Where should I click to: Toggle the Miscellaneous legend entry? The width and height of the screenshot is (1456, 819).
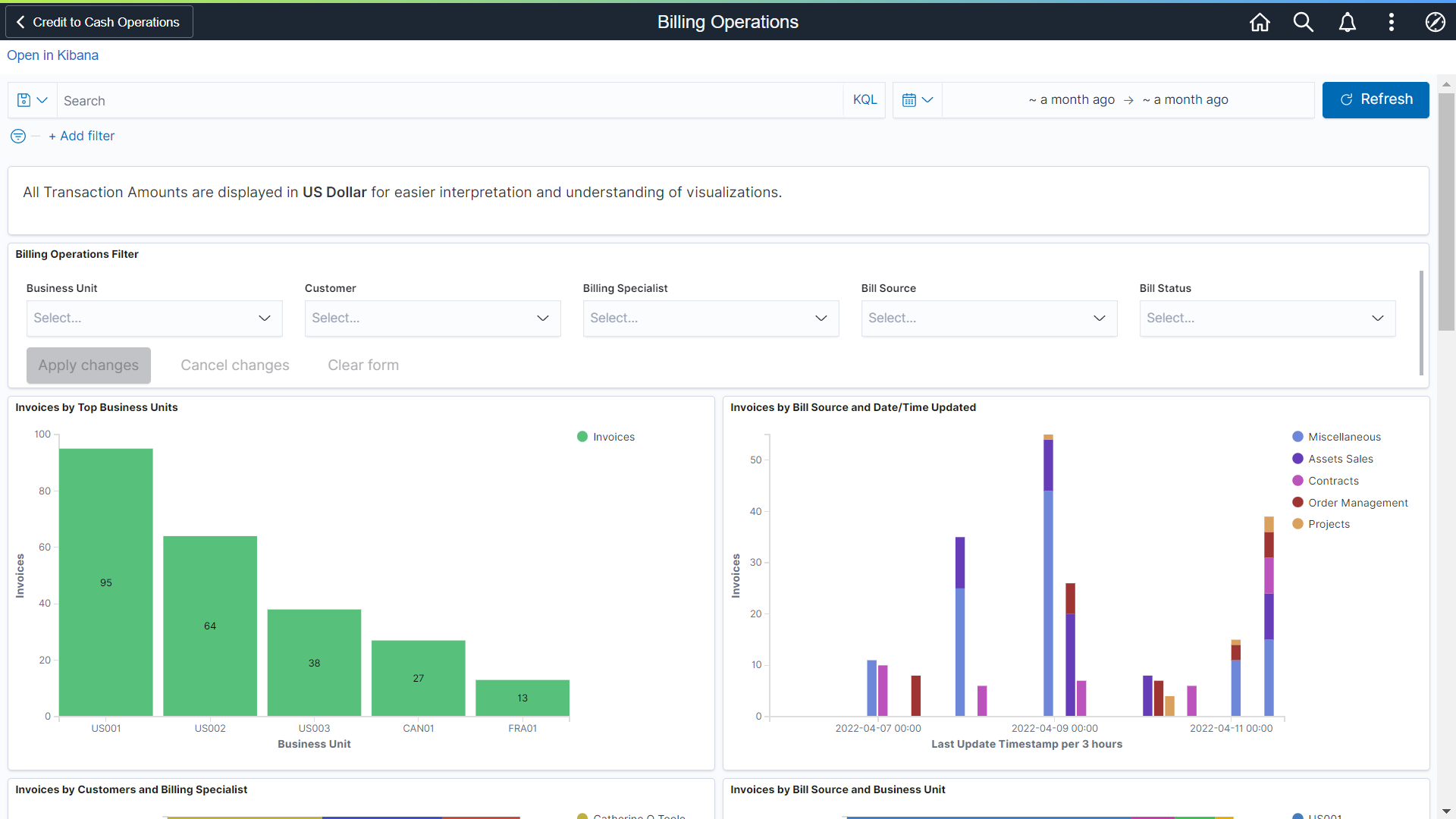pos(1344,437)
